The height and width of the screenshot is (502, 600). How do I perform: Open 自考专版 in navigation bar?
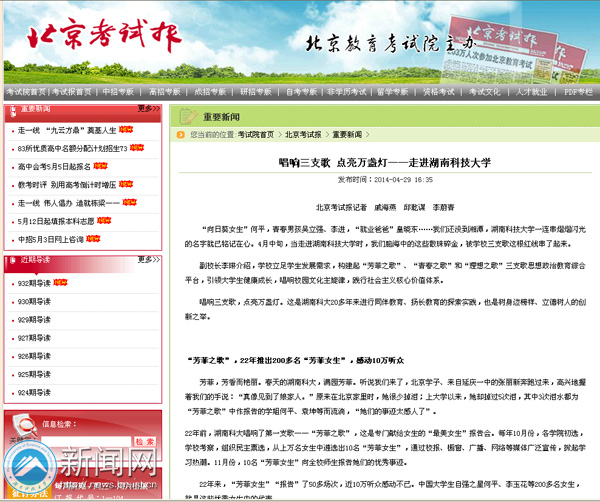[302, 92]
